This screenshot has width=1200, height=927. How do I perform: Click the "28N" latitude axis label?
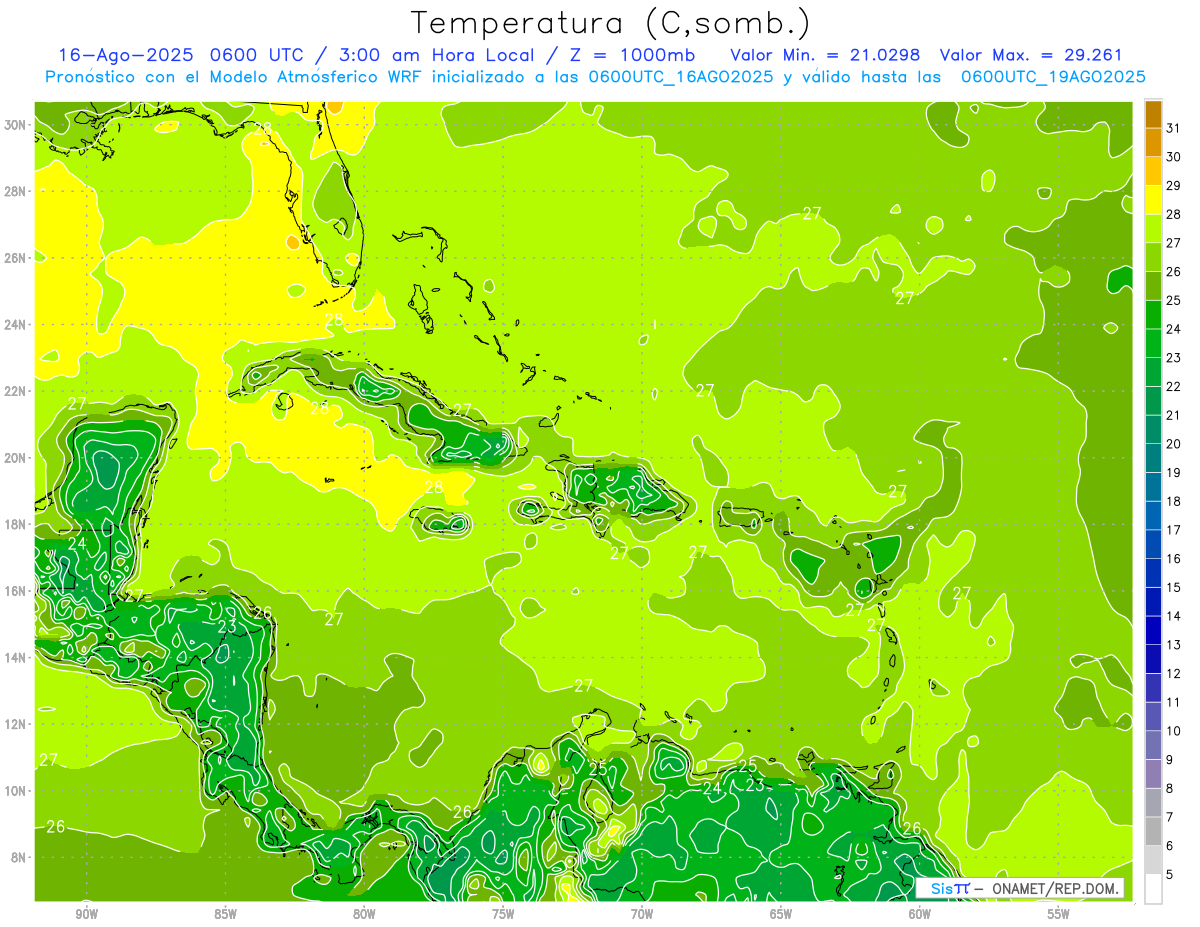(x=16, y=191)
